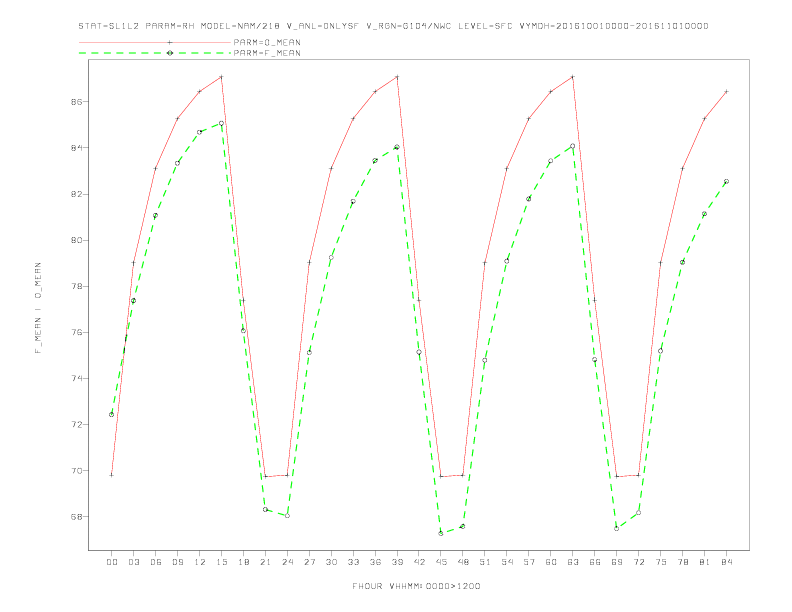Click y-axis tick label 78
792x612 pixels.
[x=76, y=286]
